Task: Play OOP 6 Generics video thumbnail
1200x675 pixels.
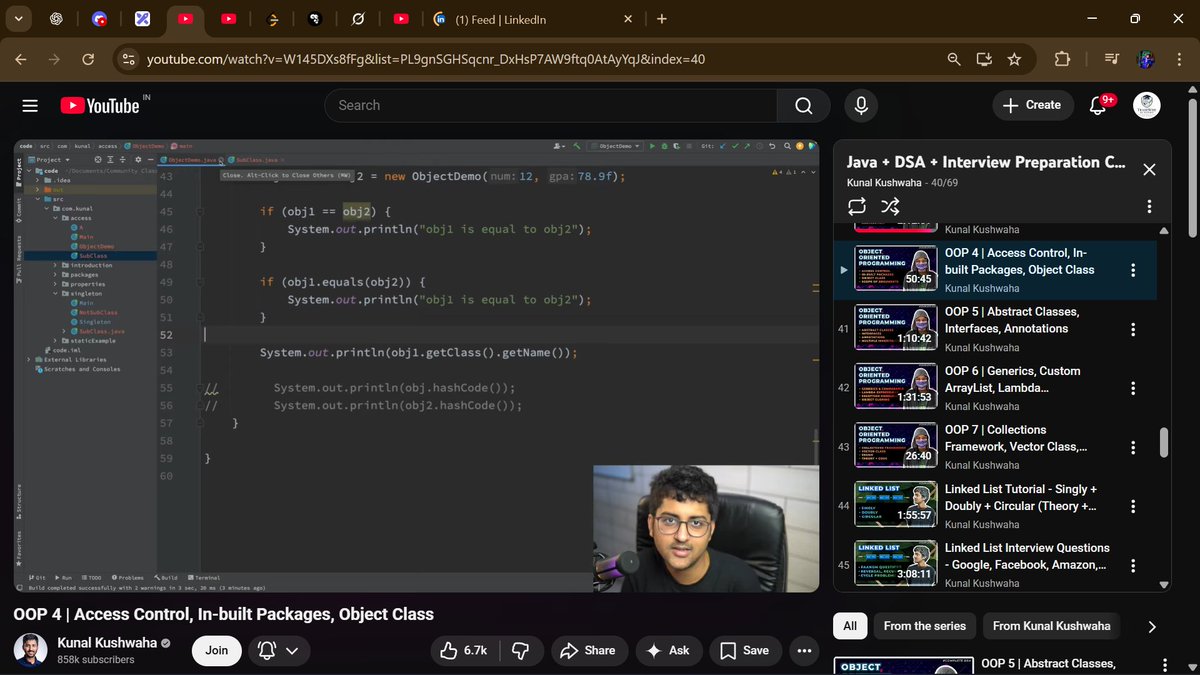Action: [x=895, y=387]
